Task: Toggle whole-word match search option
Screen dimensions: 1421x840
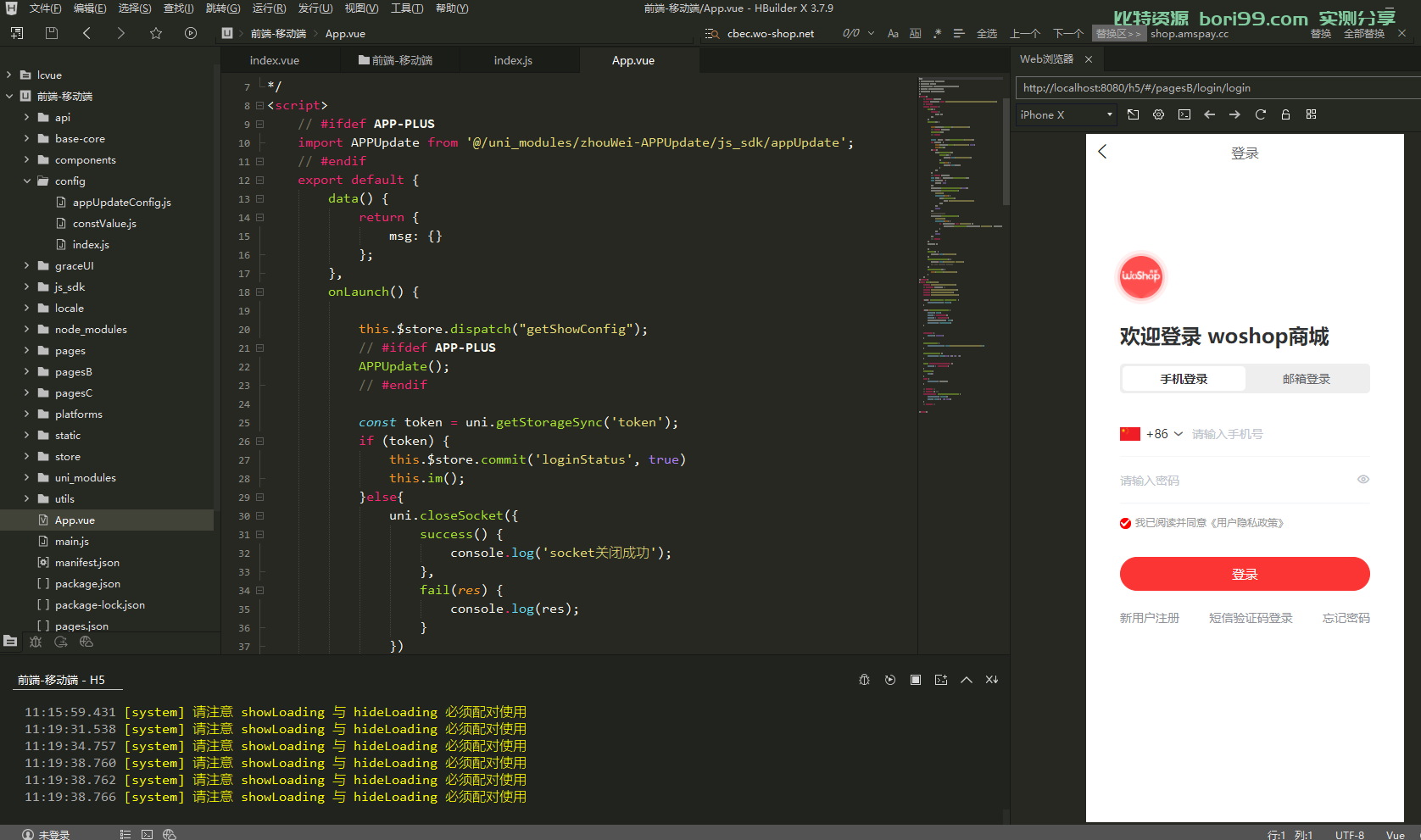Action: 915,34
